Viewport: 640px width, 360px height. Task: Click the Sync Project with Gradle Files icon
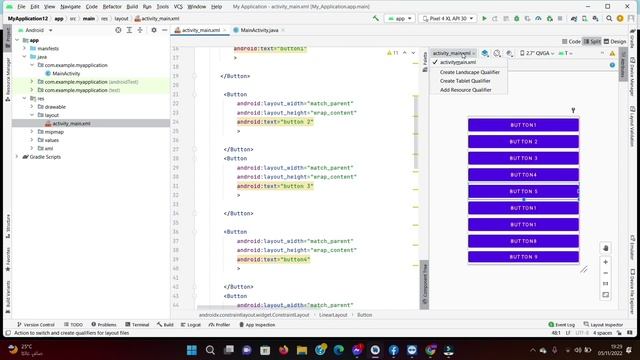point(573,18)
